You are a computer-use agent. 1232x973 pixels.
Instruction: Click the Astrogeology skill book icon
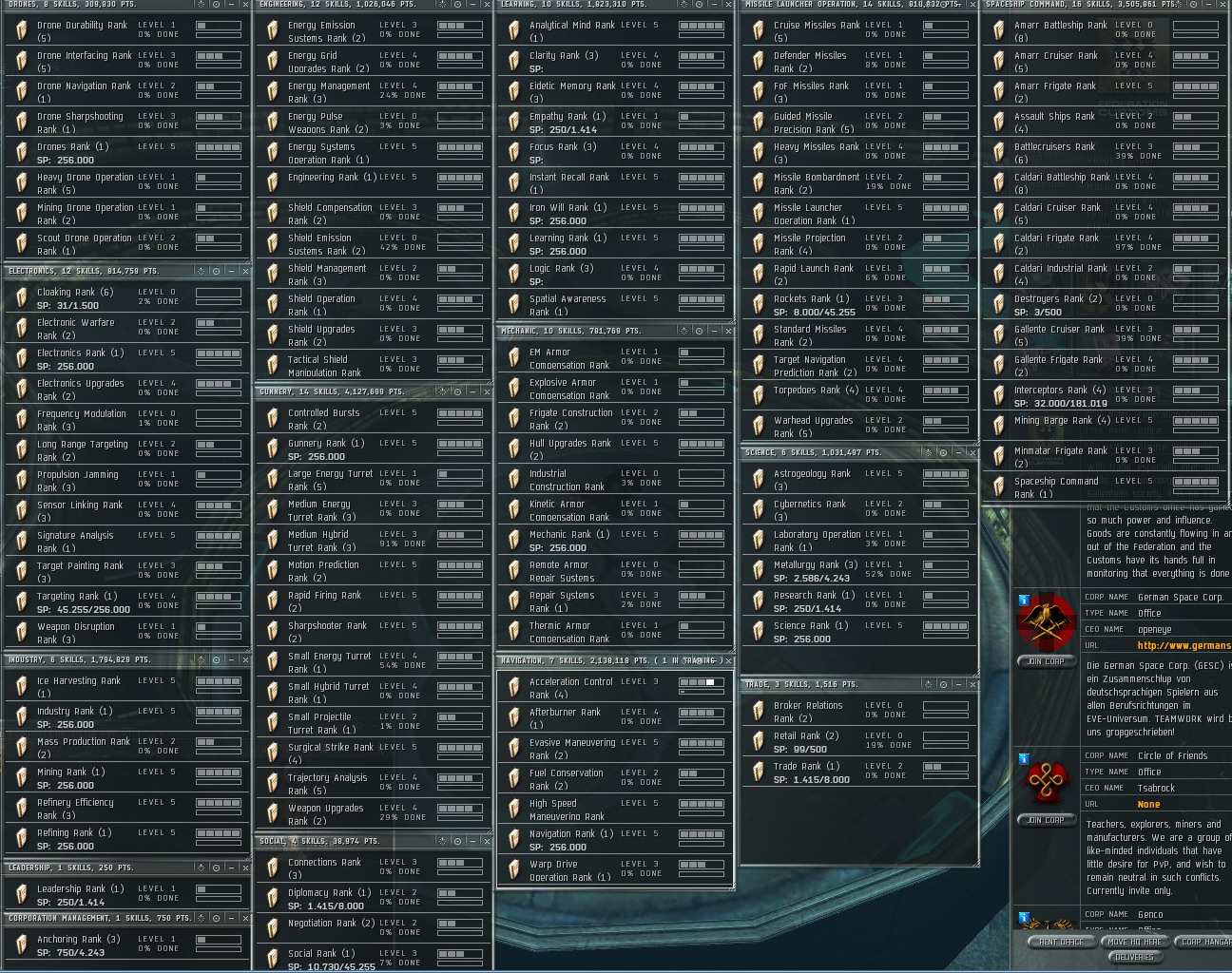pyautogui.click(x=759, y=480)
